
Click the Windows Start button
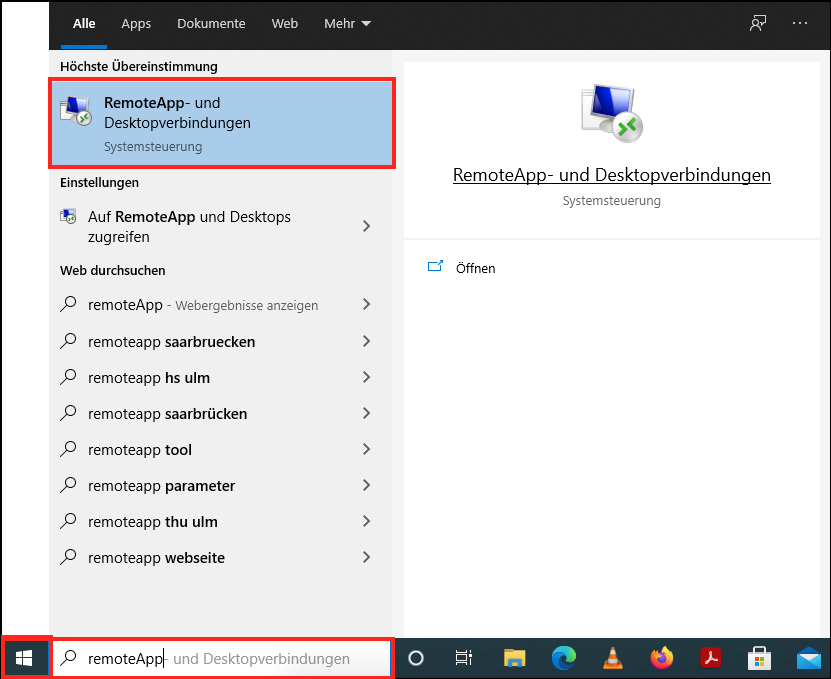click(x=25, y=658)
